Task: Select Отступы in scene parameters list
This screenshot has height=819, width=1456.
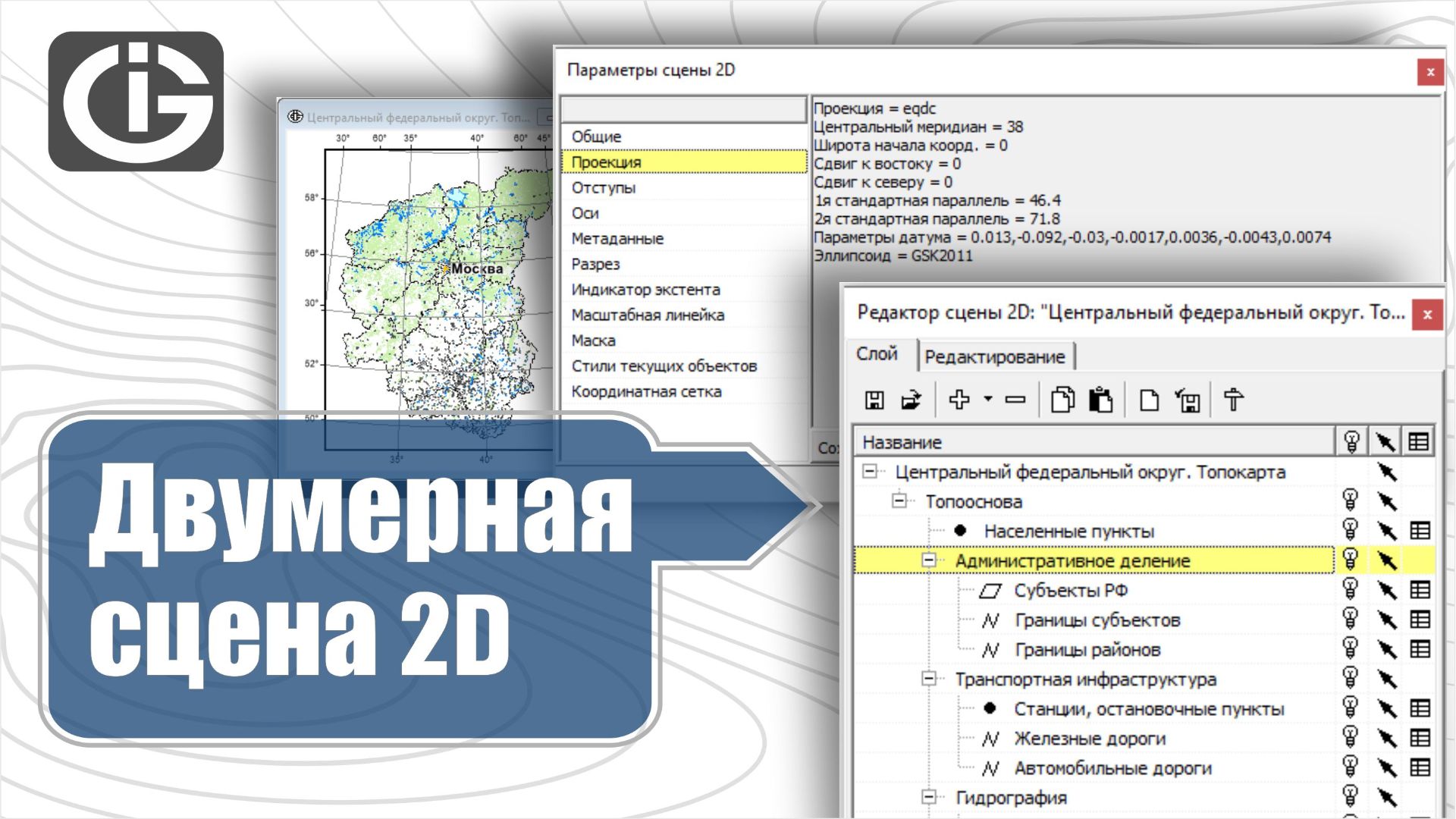Action: point(684,187)
